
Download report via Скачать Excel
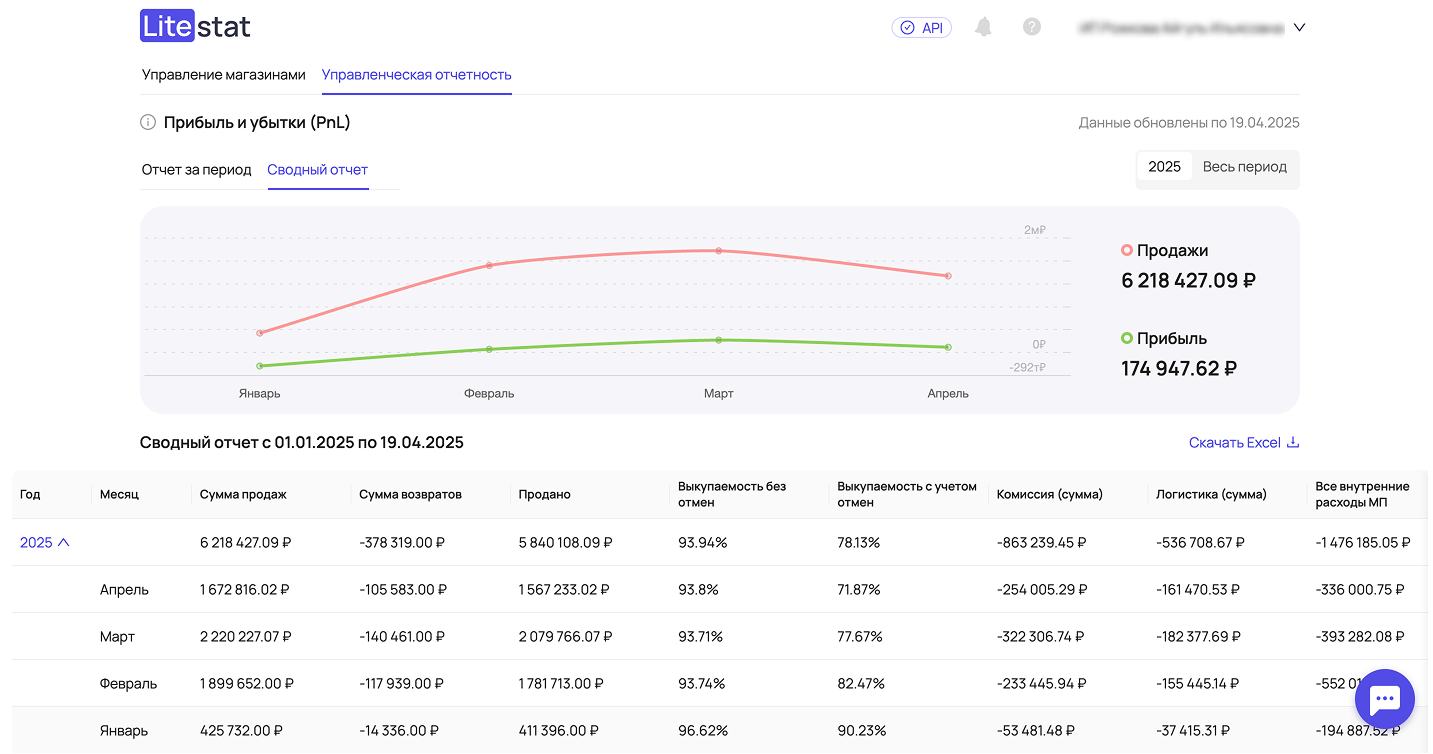[x=1243, y=443]
